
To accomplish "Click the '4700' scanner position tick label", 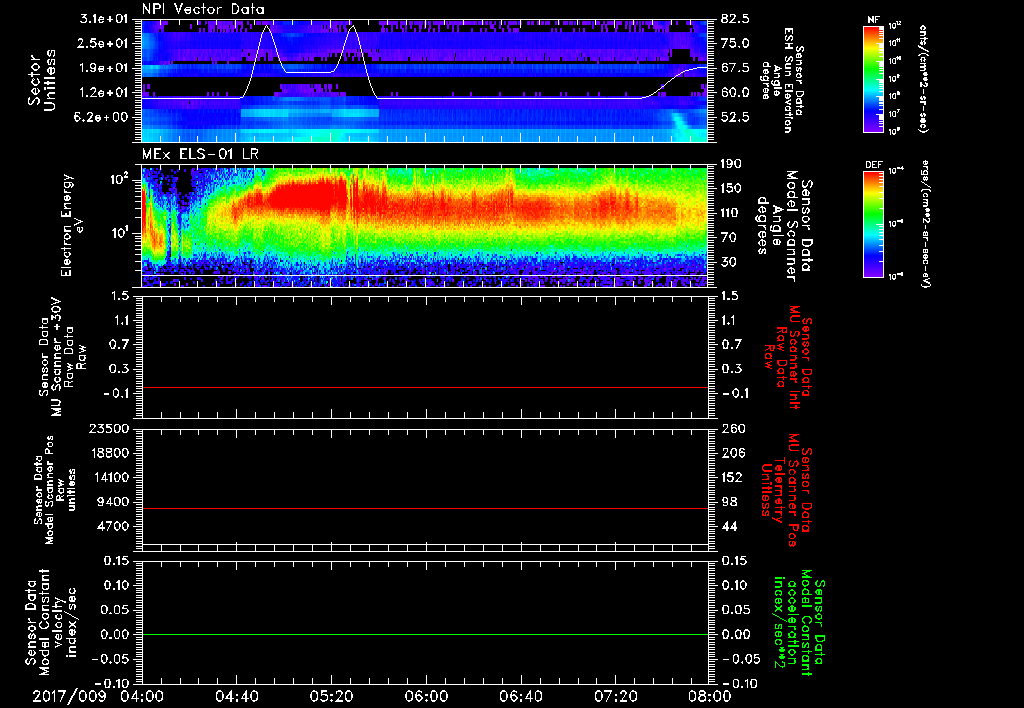I will pyautogui.click(x=113, y=526).
